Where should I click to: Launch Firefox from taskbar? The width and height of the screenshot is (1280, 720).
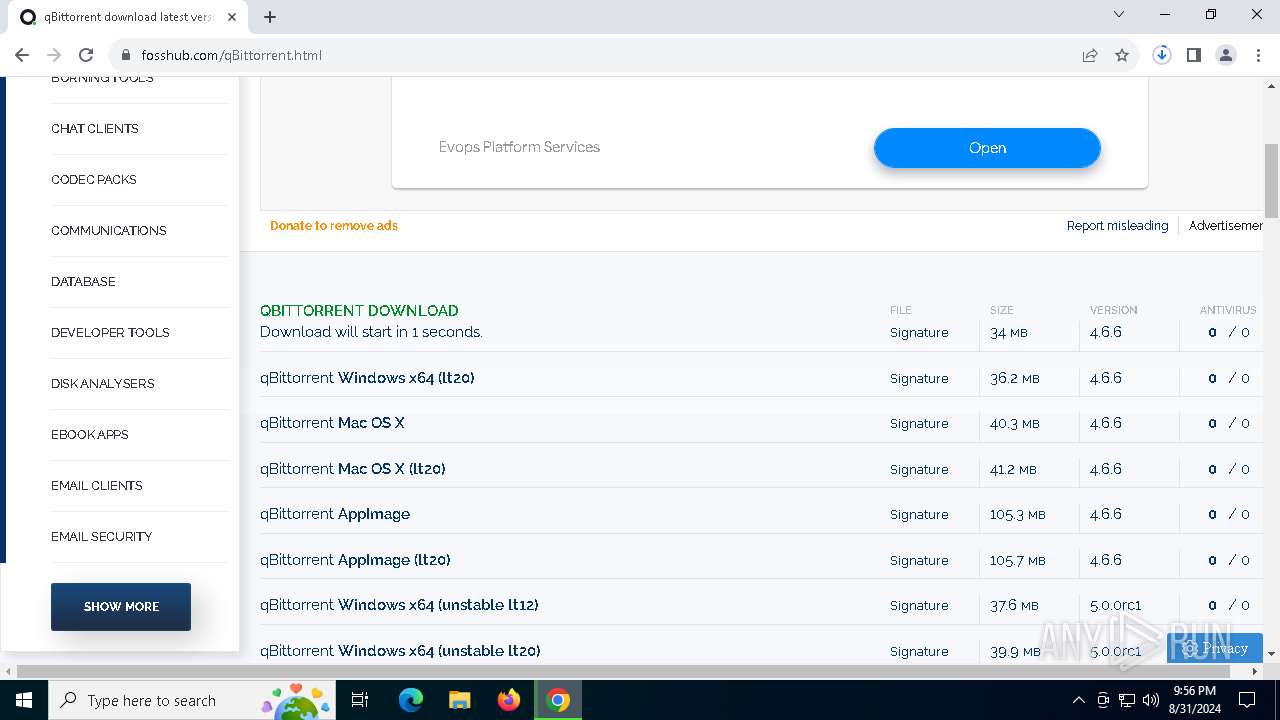509,700
